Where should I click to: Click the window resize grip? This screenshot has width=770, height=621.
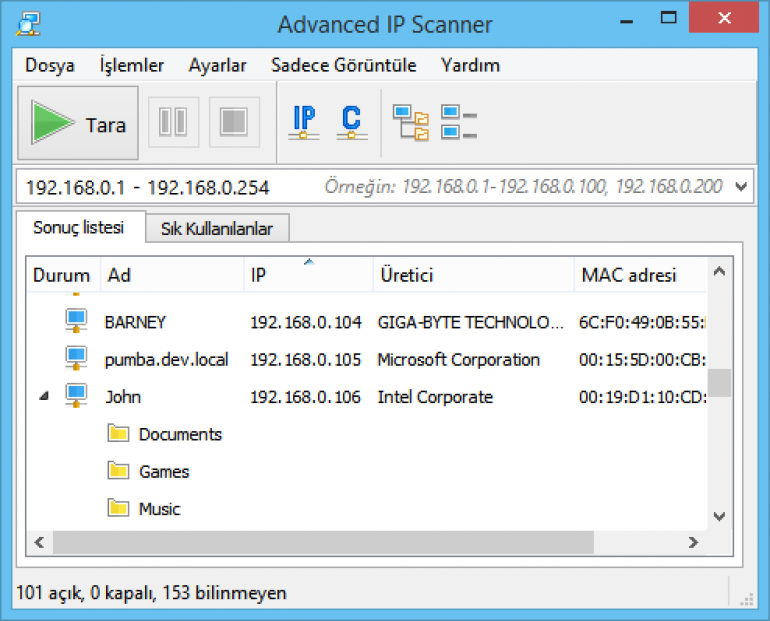(746, 599)
